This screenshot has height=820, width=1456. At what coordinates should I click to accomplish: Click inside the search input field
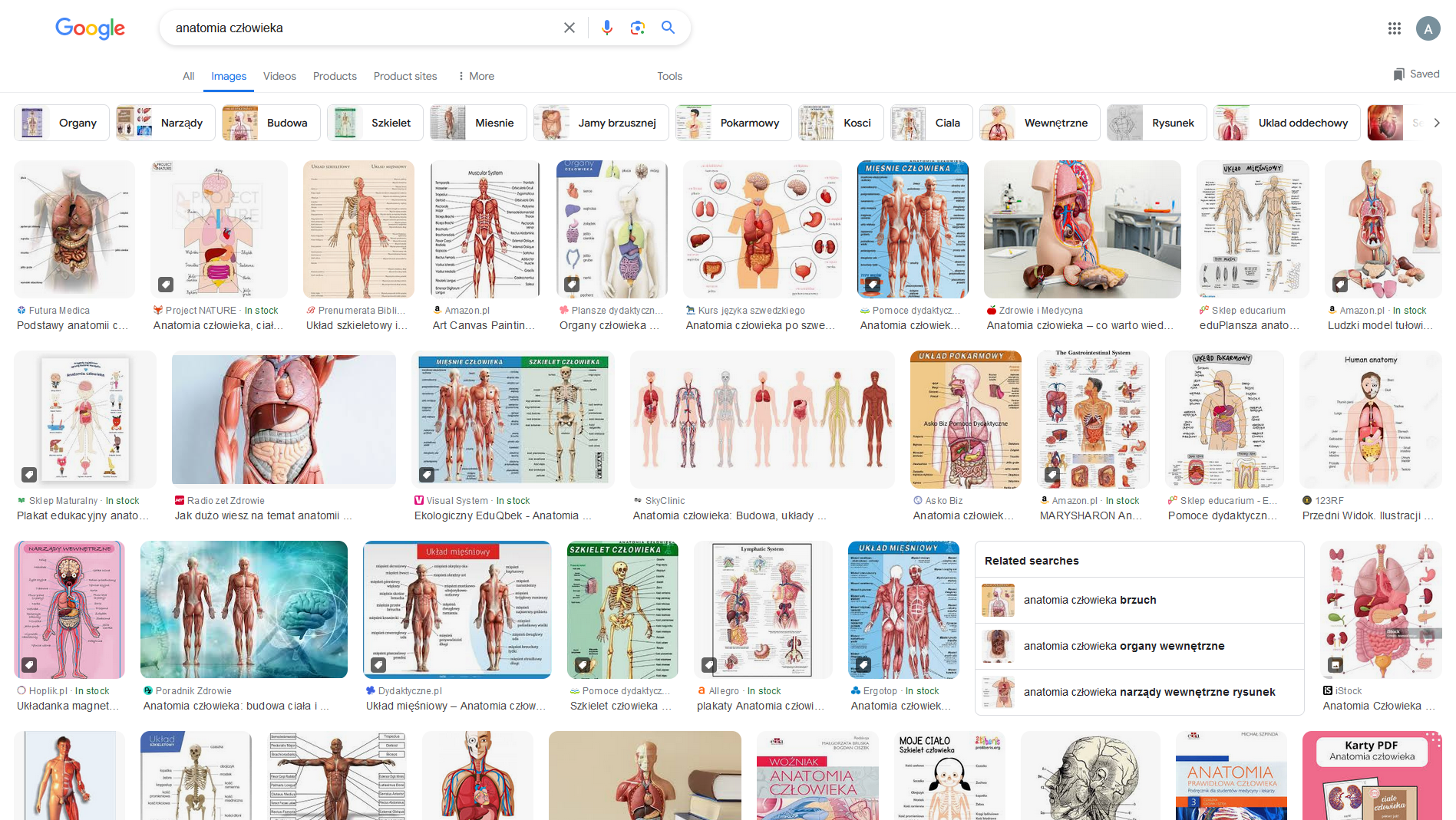coord(361,28)
